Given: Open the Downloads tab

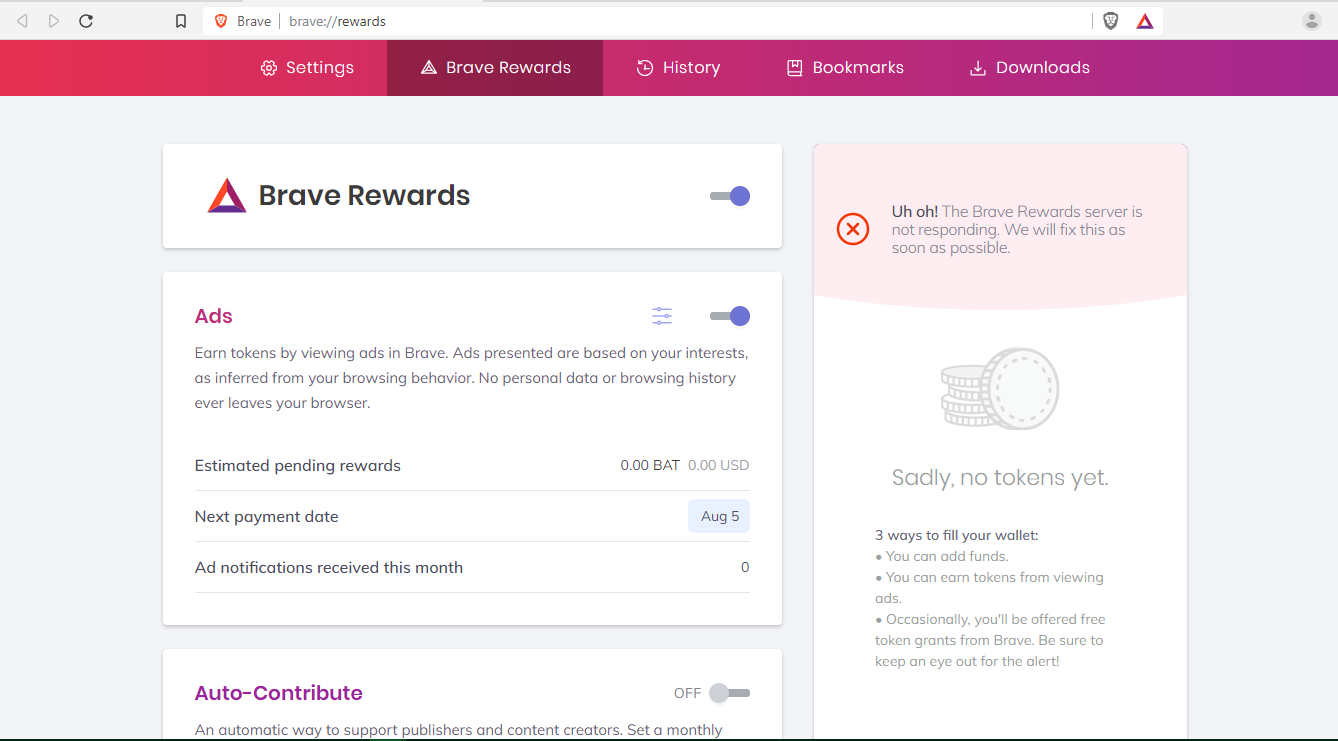Looking at the screenshot, I should coord(1029,68).
